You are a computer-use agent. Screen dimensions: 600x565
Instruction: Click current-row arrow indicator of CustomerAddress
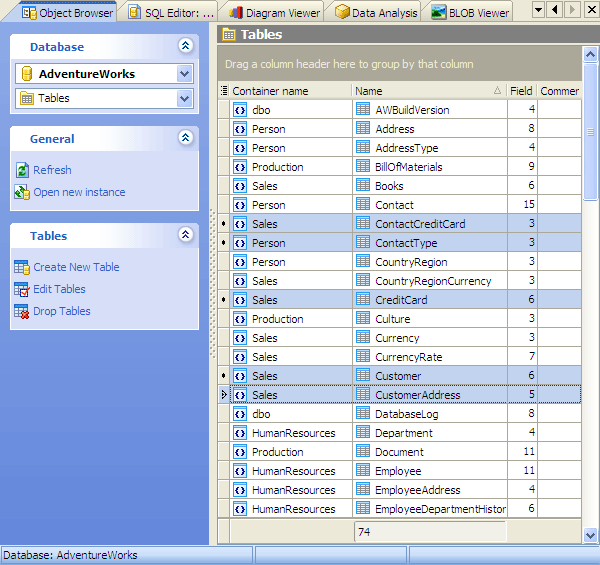(x=224, y=394)
